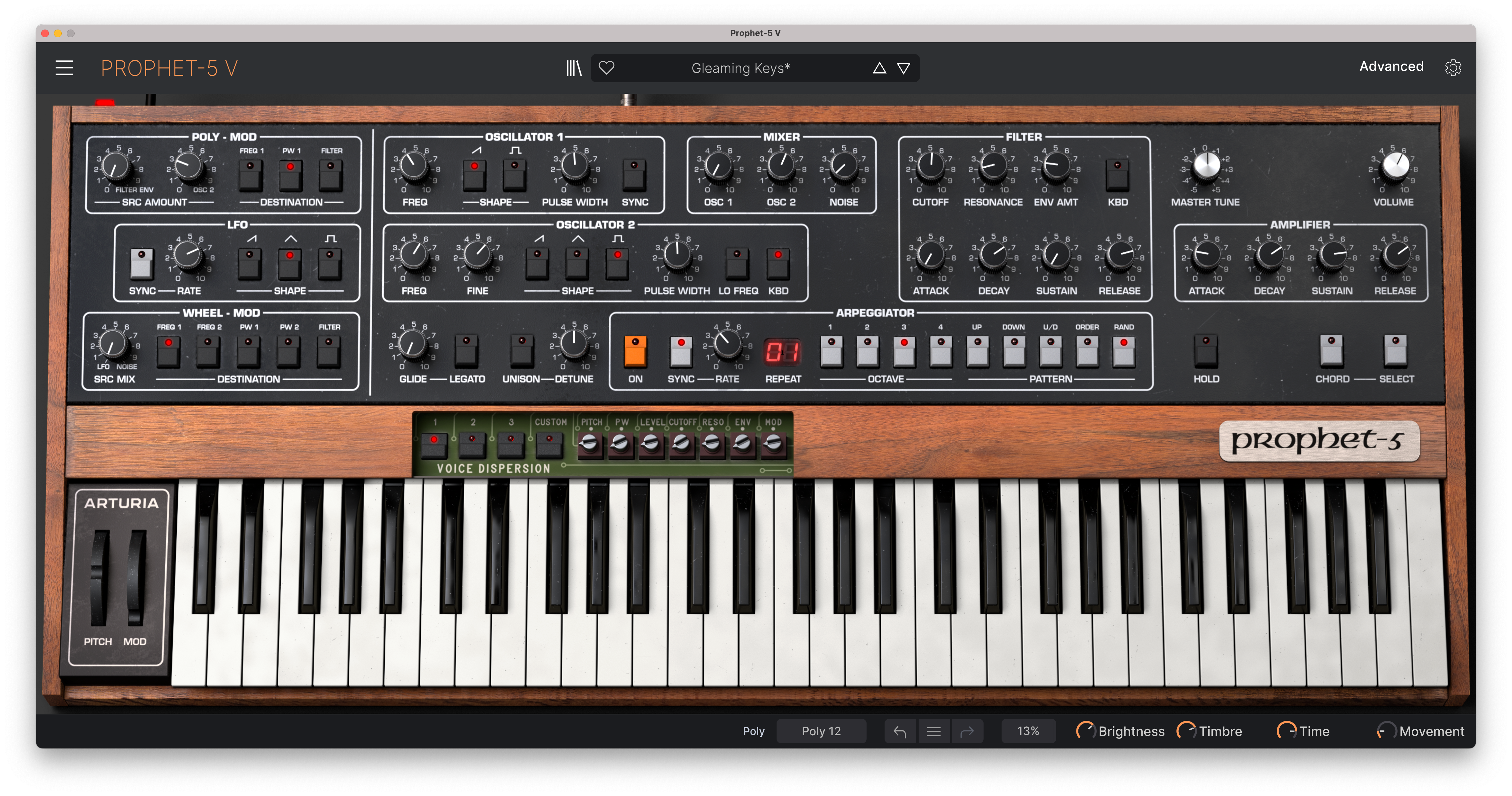Image resolution: width=1512 pixels, height=796 pixels.
Task: Click the VOLUME knob
Action: tap(1396, 165)
